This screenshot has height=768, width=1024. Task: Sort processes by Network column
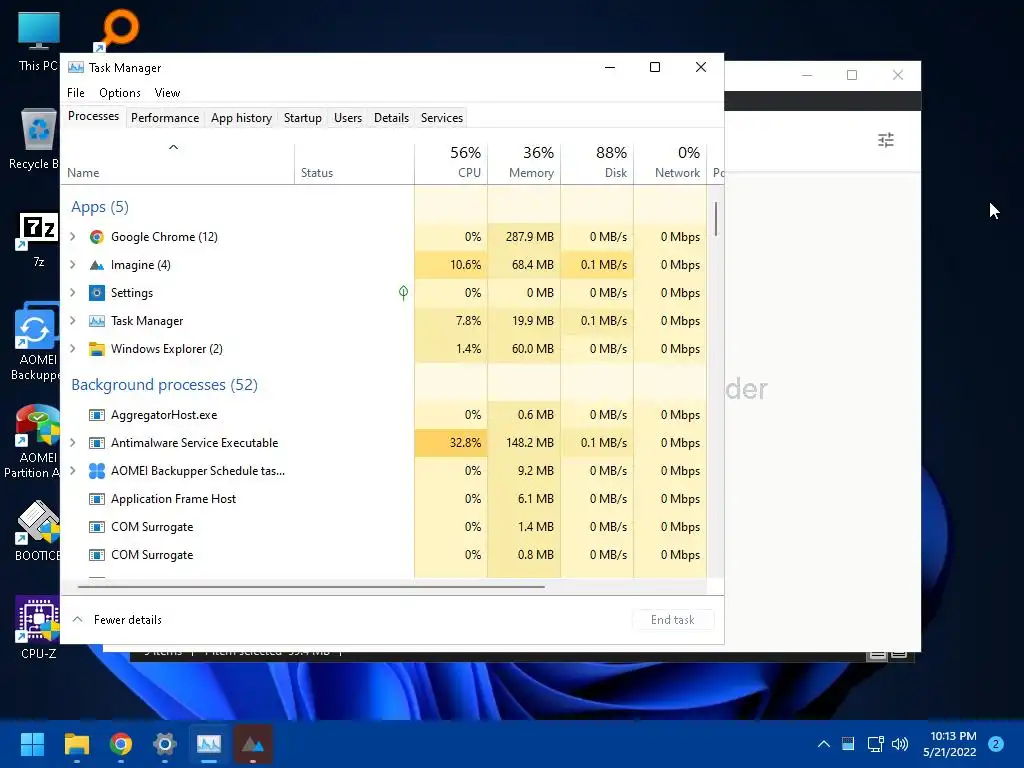click(670, 162)
